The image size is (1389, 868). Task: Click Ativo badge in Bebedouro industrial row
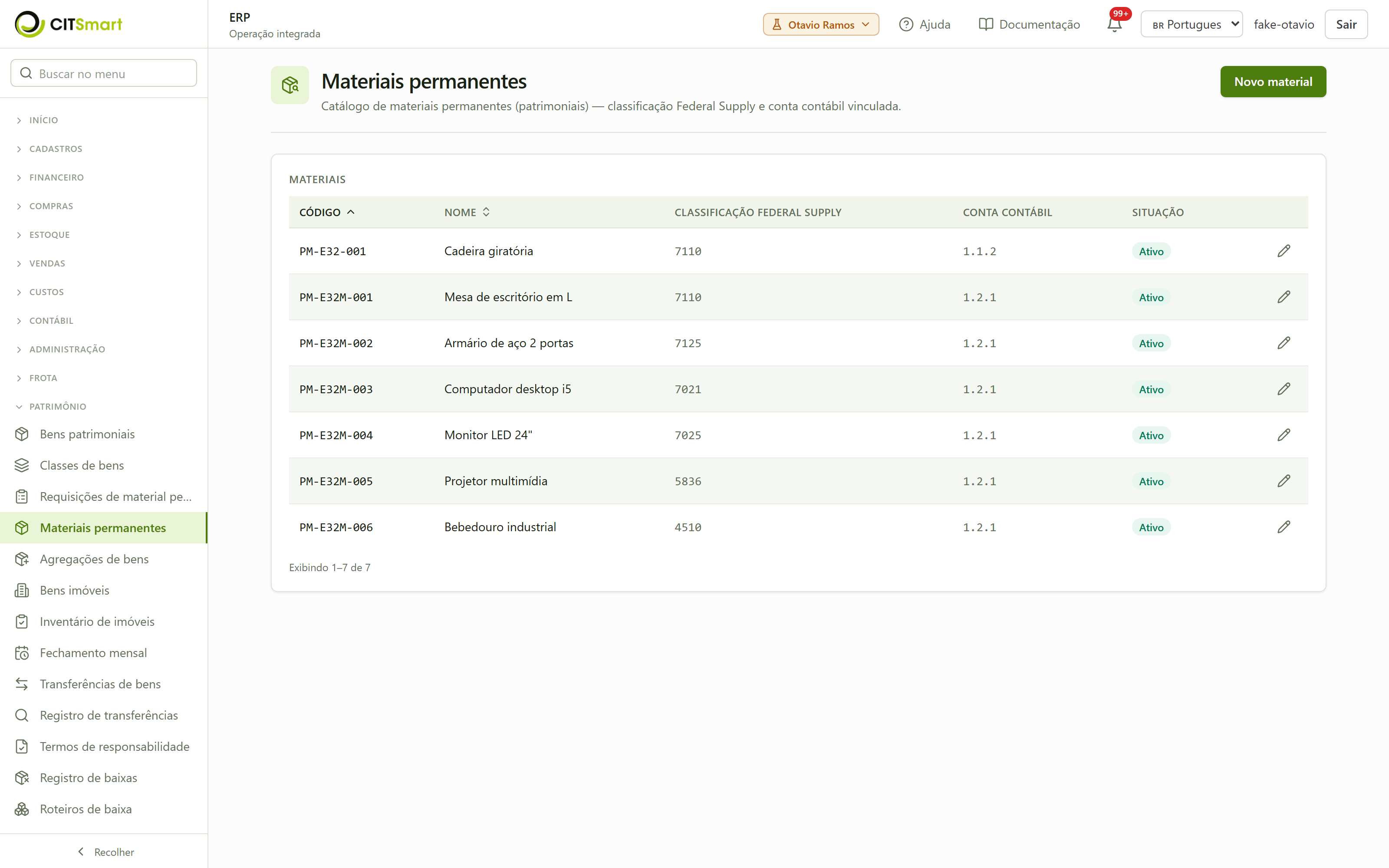(x=1151, y=527)
